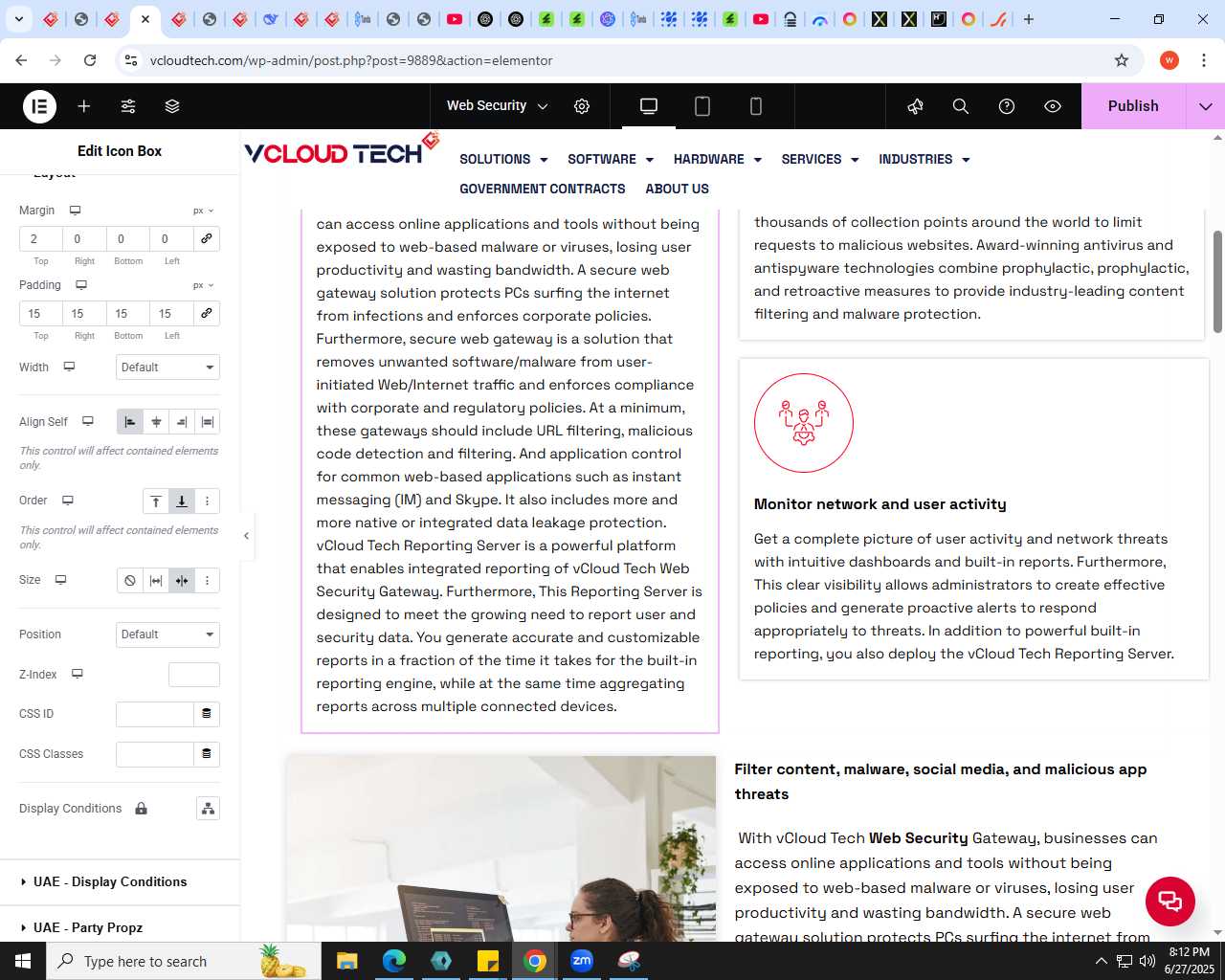Set Order to start
Image resolution: width=1225 pixels, height=980 pixels.
coord(156,501)
